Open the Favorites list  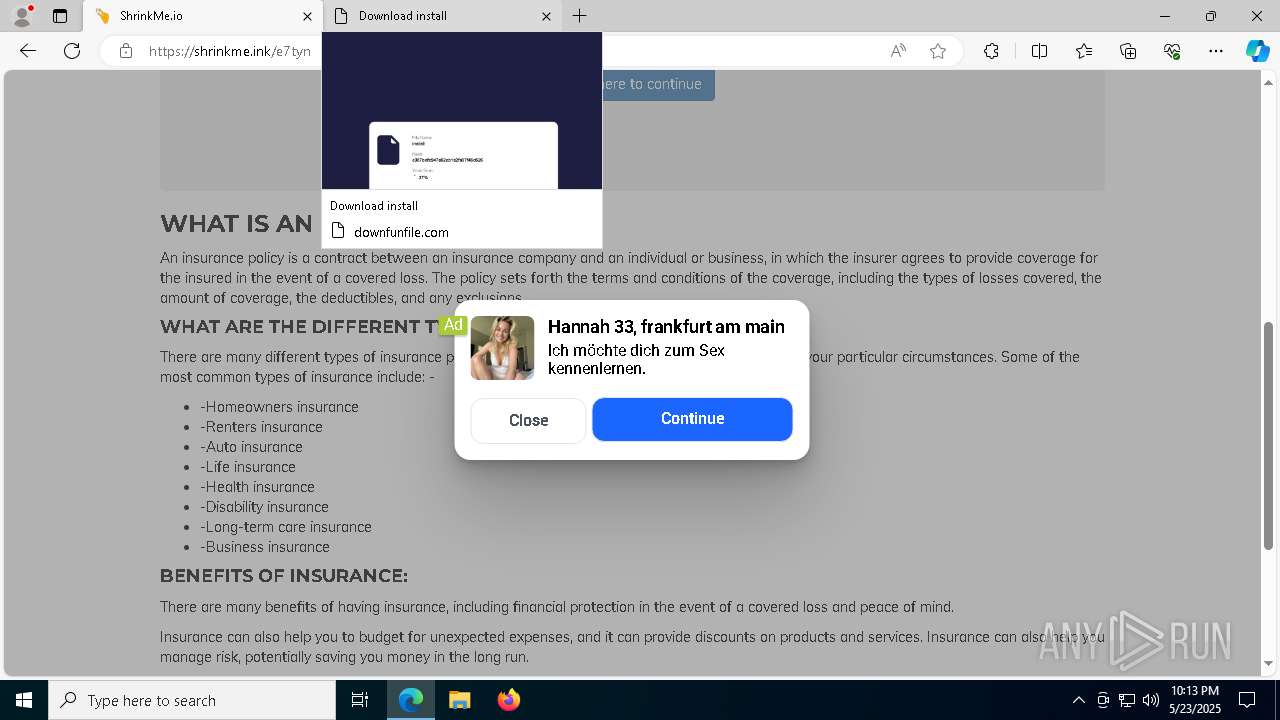tap(1084, 51)
